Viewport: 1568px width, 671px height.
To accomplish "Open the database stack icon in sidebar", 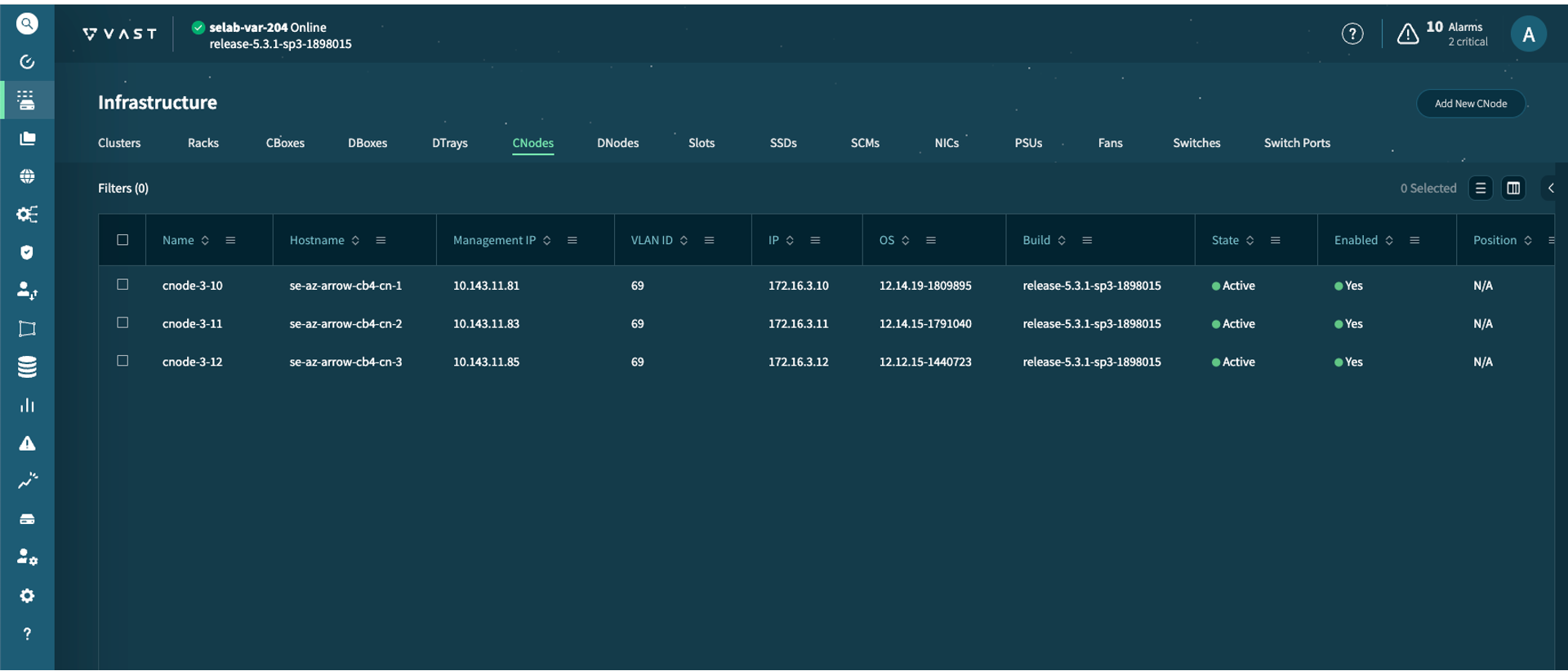I will tap(27, 367).
